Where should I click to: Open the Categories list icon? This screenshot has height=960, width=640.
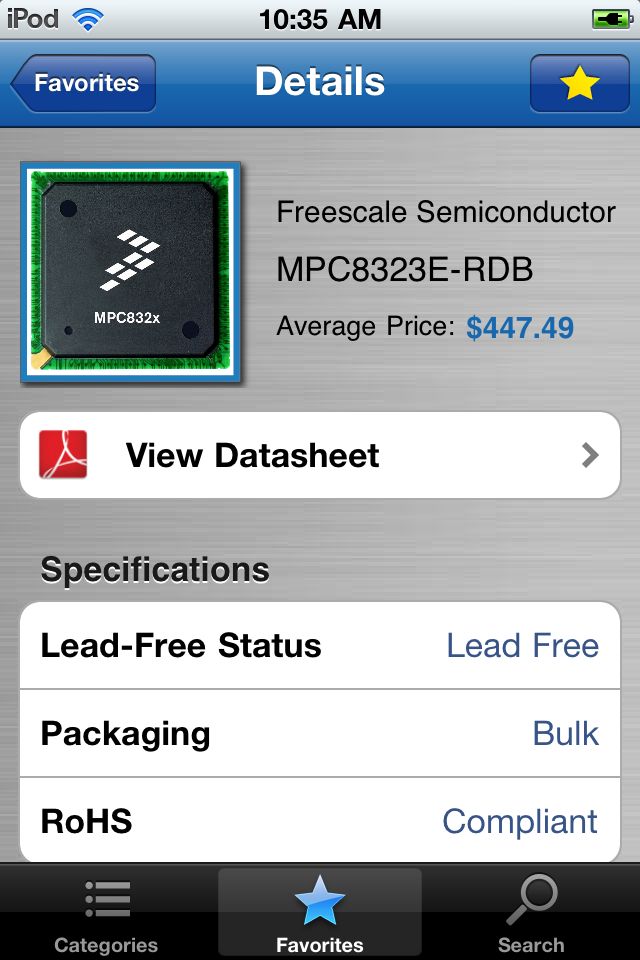point(107,899)
